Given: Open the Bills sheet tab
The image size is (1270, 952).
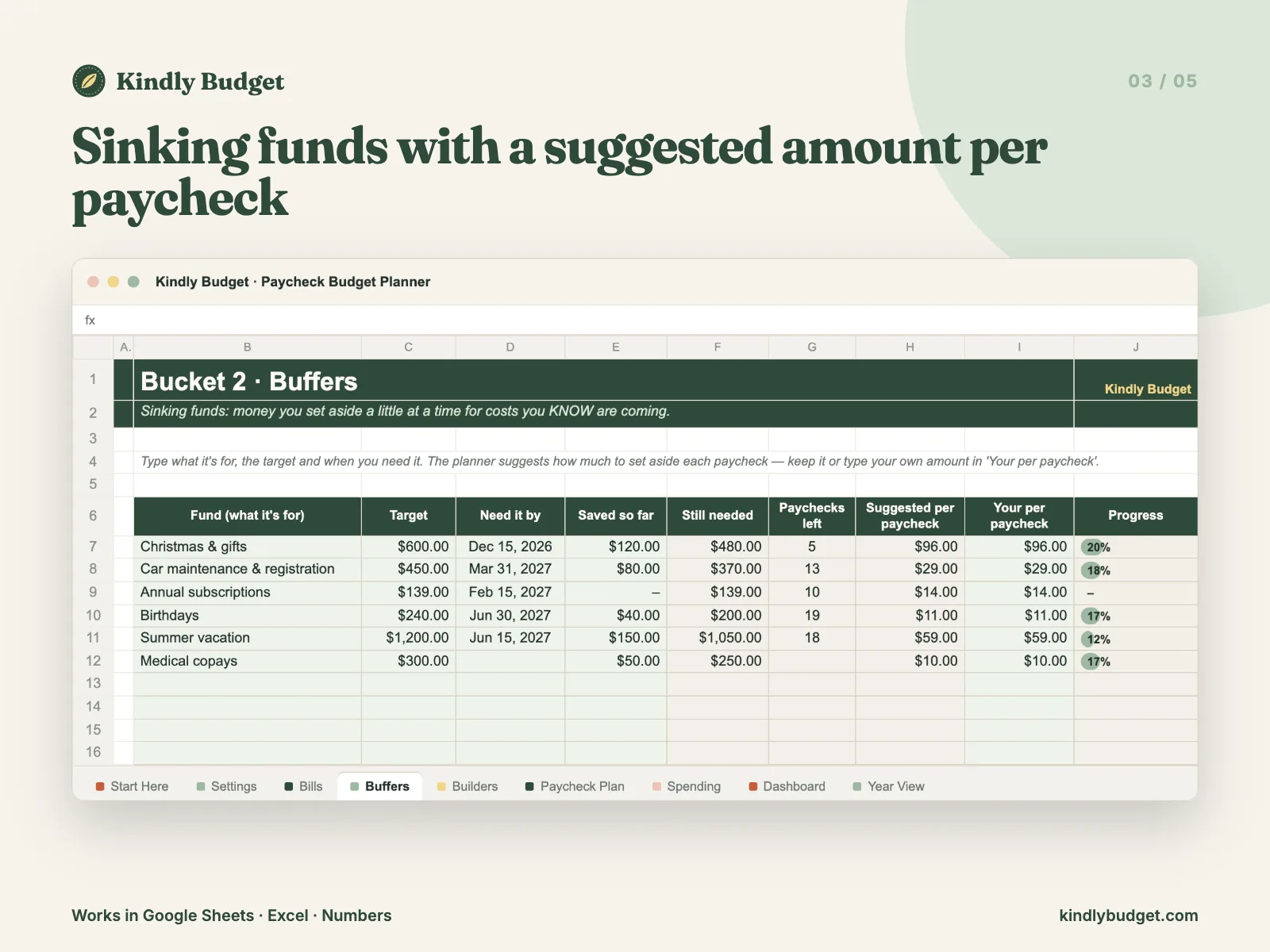Looking at the screenshot, I should pos(303,786).
